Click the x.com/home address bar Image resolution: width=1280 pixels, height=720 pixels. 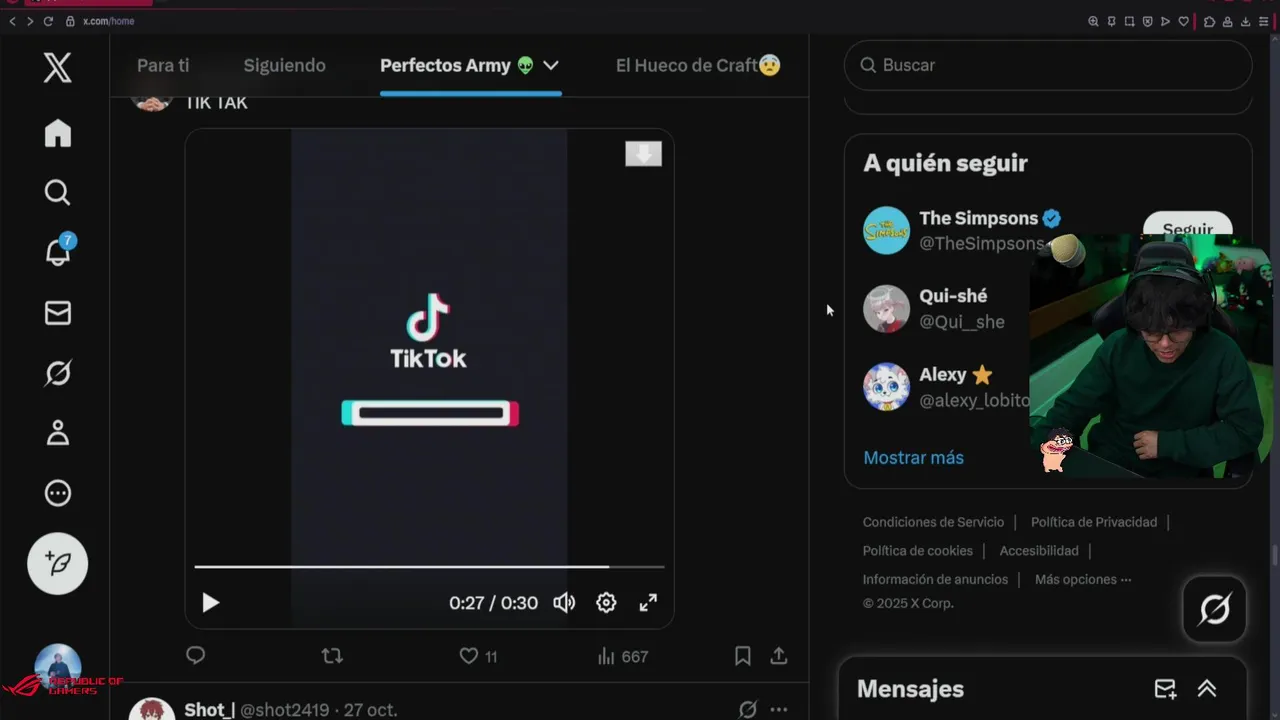point(108,21)
